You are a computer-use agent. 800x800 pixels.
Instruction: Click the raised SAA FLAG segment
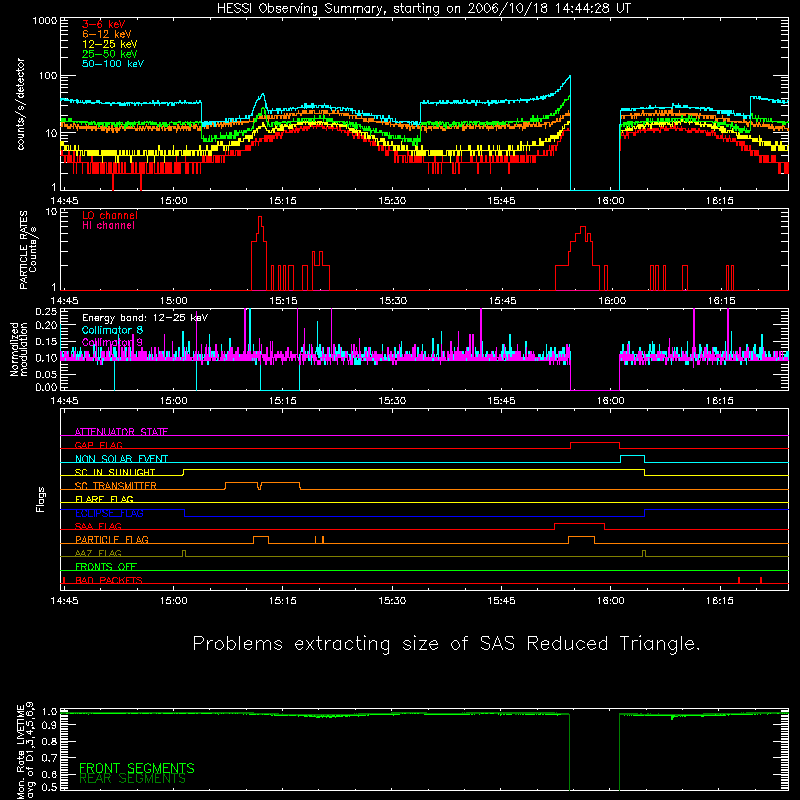(x=580, y=523)
